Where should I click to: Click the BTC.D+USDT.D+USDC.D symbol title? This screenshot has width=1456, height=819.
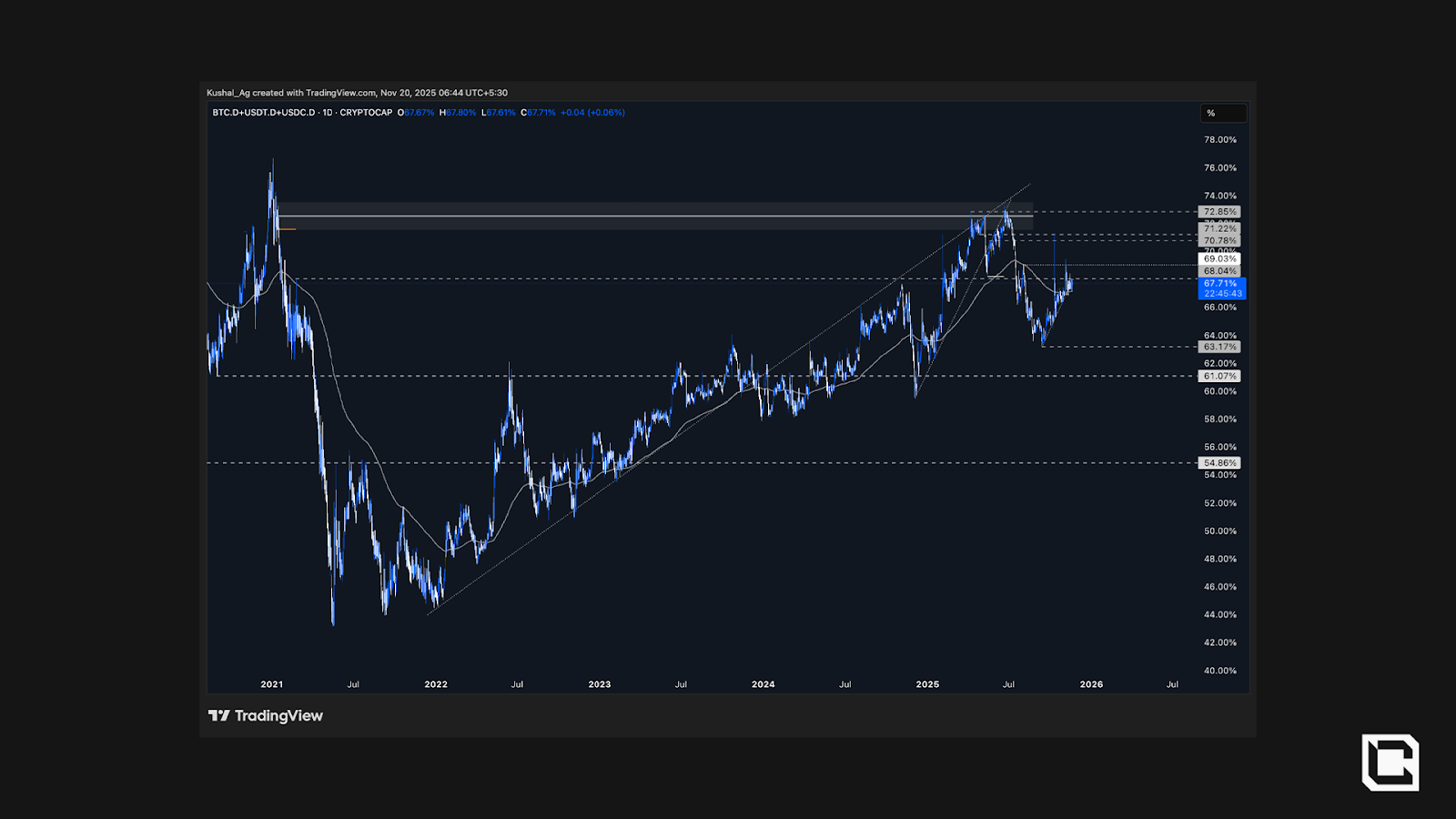pyautogui.click(x=264, y=113)
